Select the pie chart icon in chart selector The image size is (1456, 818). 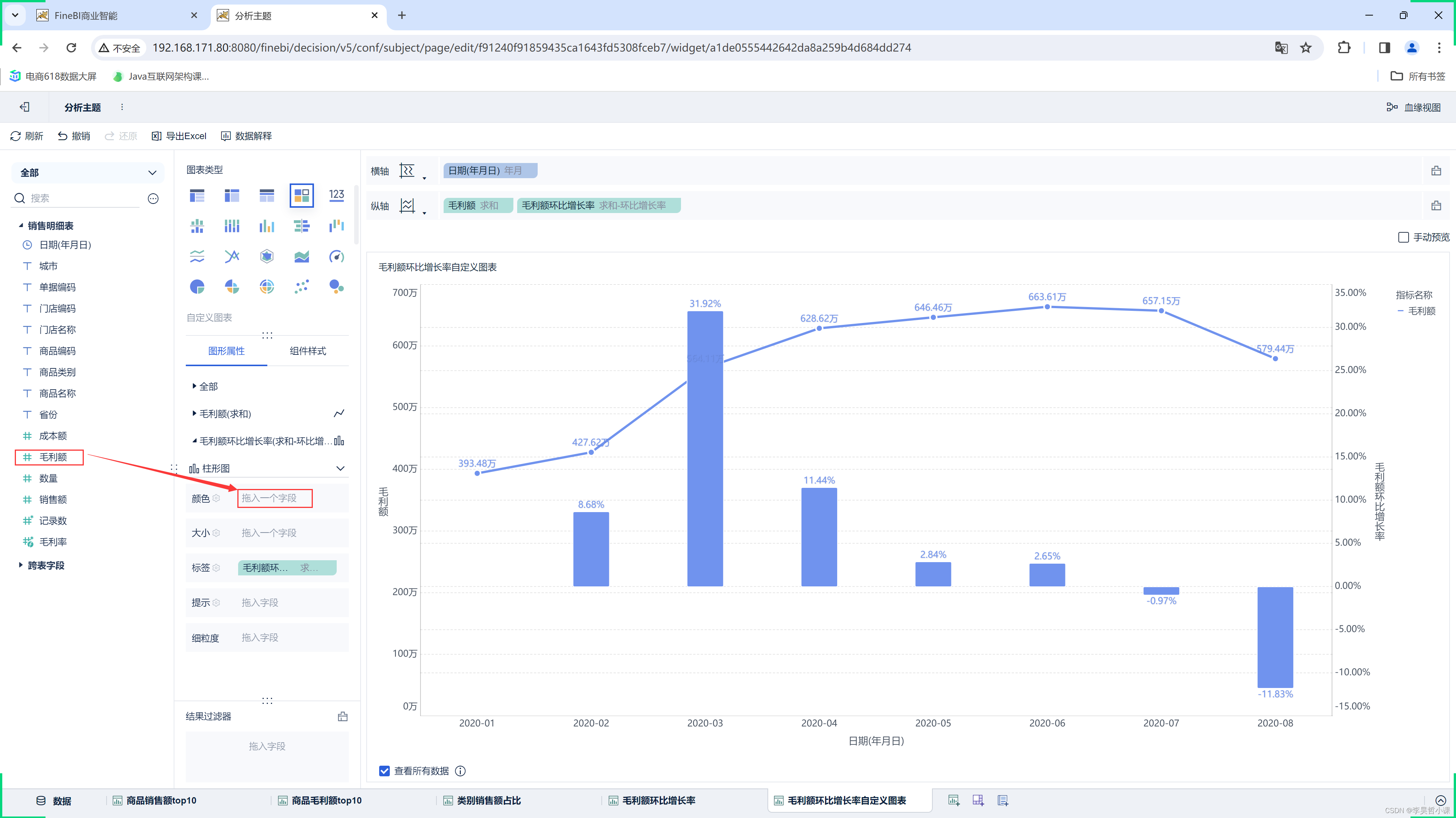(x=197, y=286)
